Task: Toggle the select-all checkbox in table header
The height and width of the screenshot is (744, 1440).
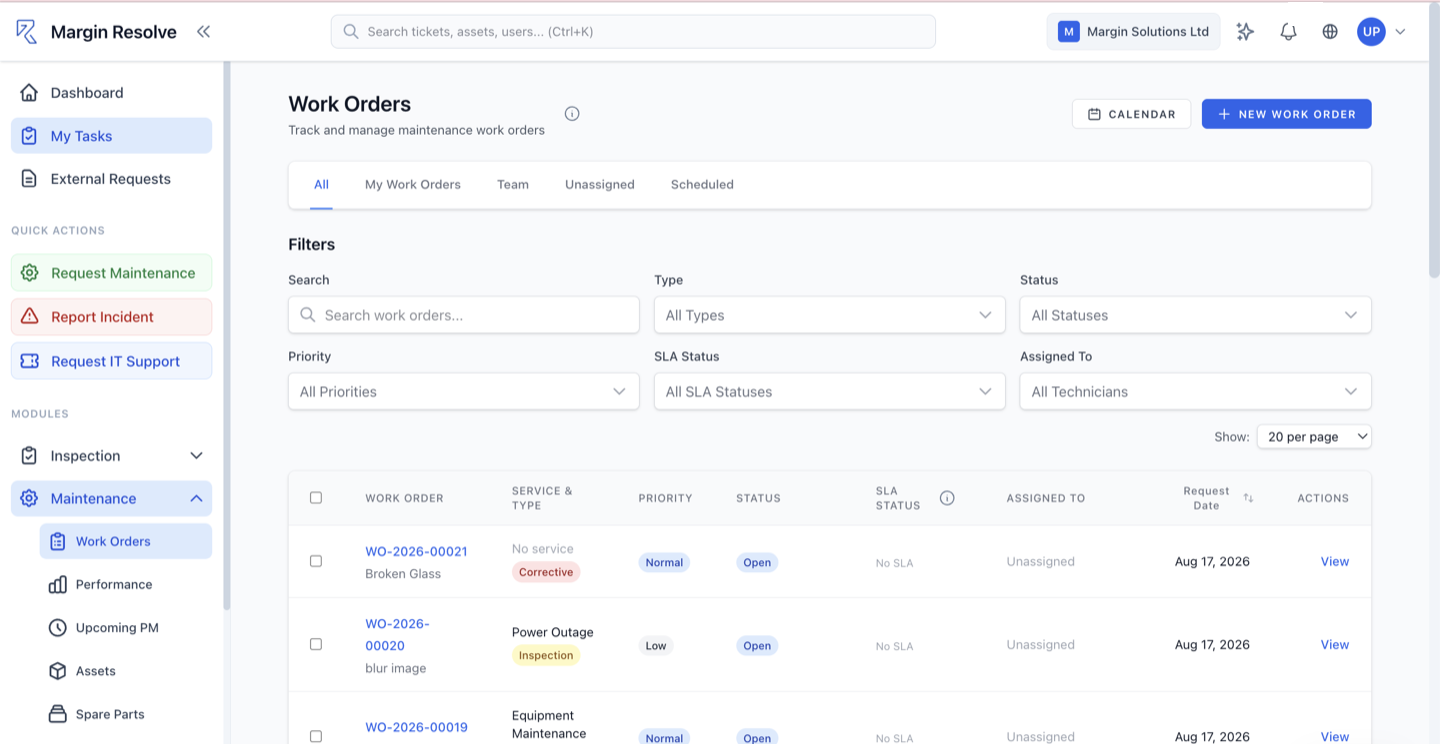Action: [x=316, y=497]
